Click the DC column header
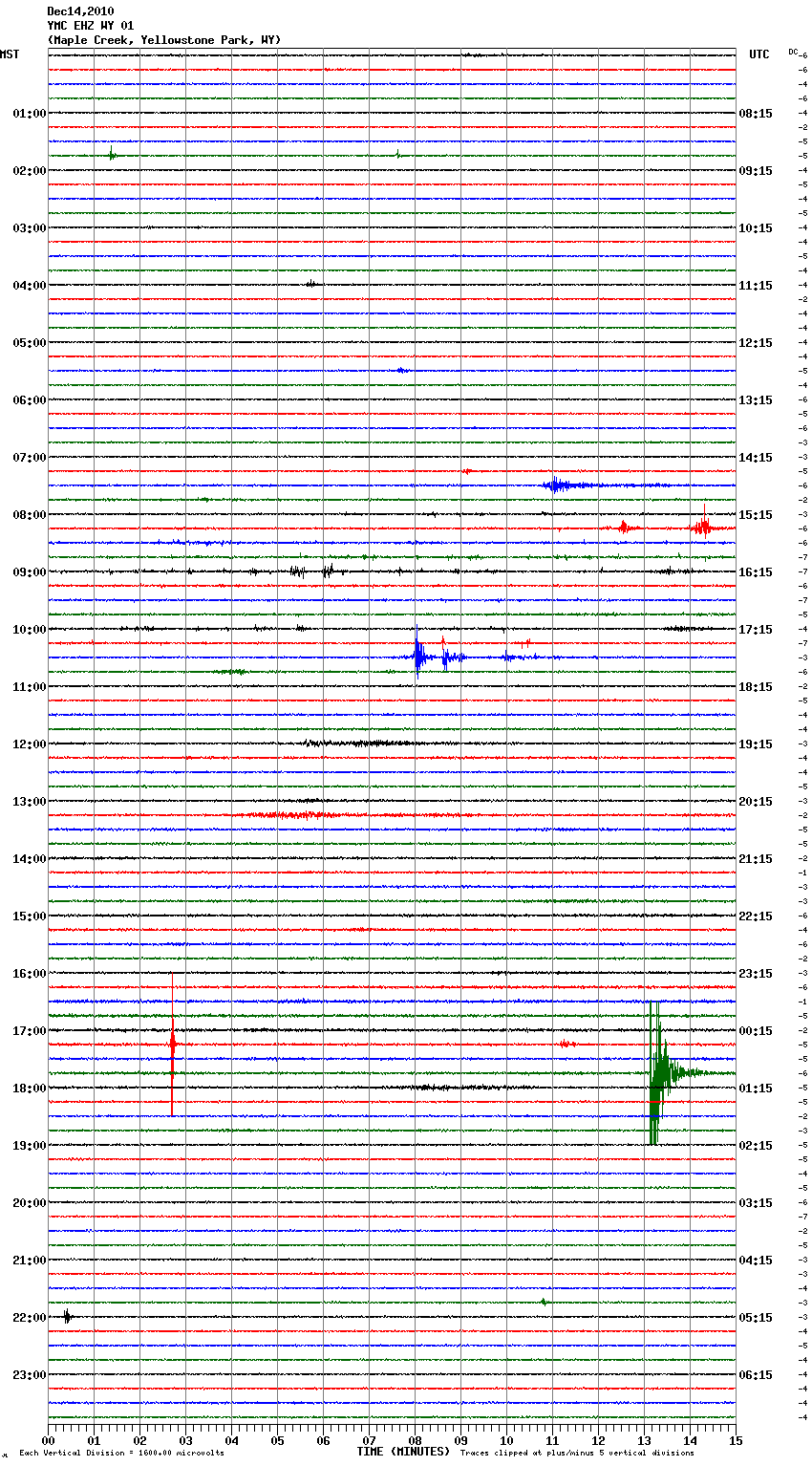Image resolution: width=812 pixels, height=1466 pixels. 793,52
